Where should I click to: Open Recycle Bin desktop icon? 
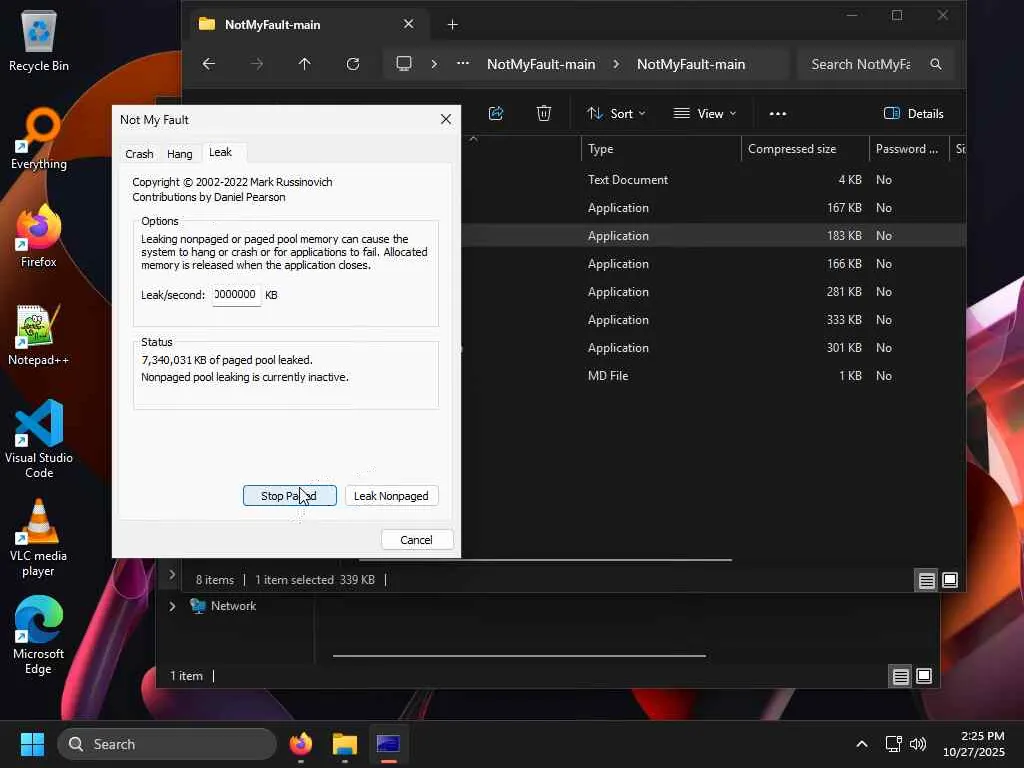(x=39, y=42)
